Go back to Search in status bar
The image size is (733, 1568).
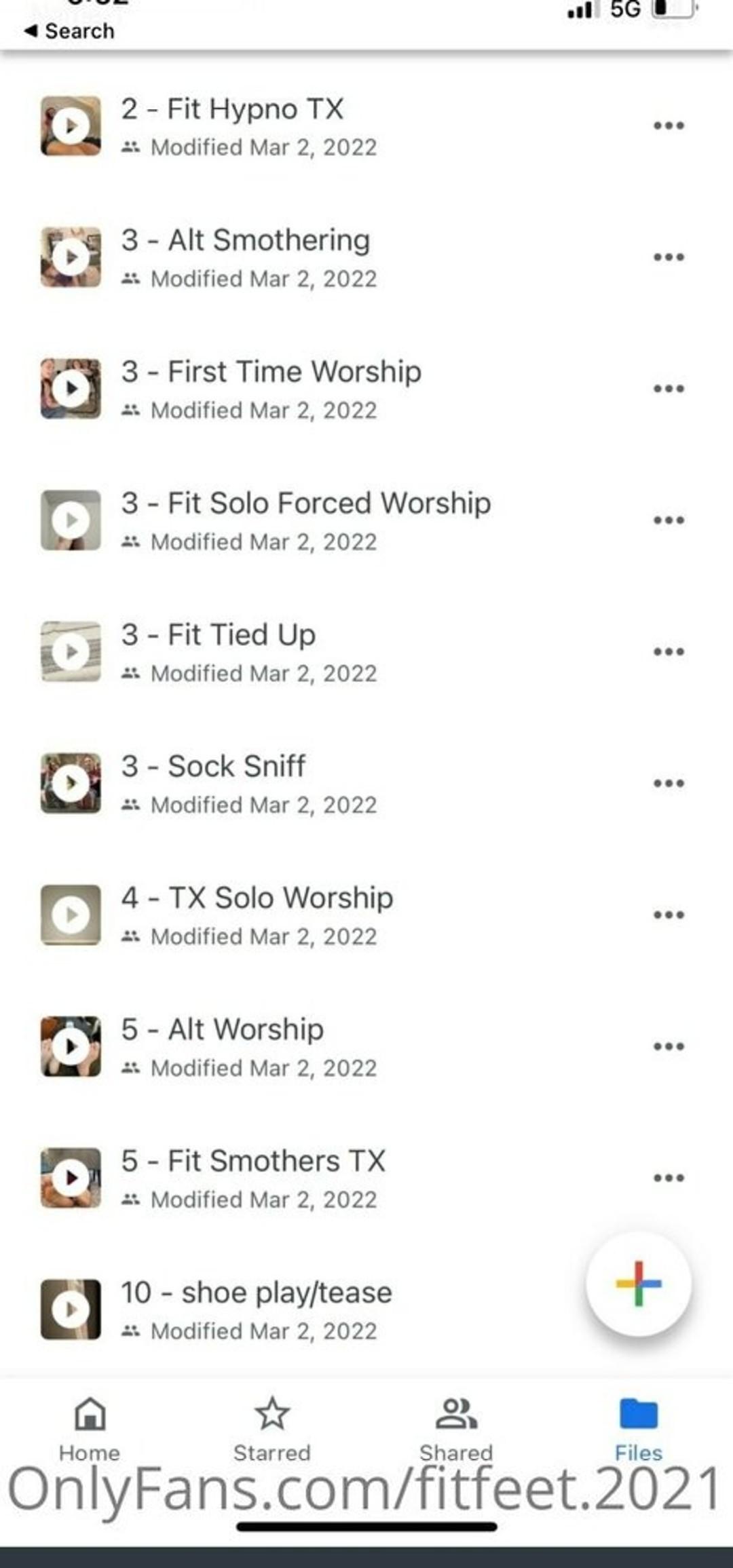coord(70,31)
